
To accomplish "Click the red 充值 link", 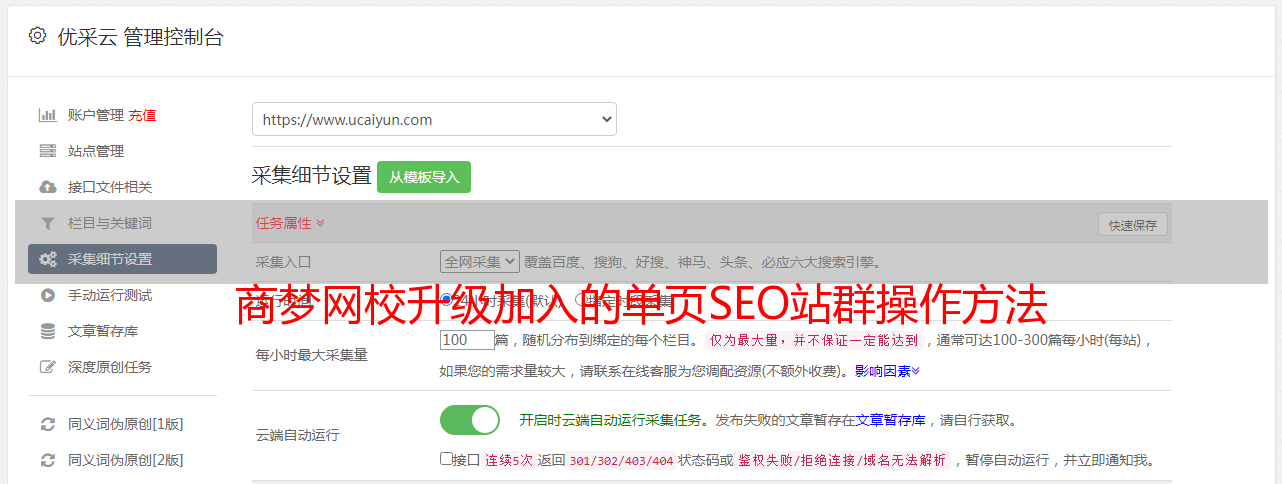I will (x=142, y=115).
